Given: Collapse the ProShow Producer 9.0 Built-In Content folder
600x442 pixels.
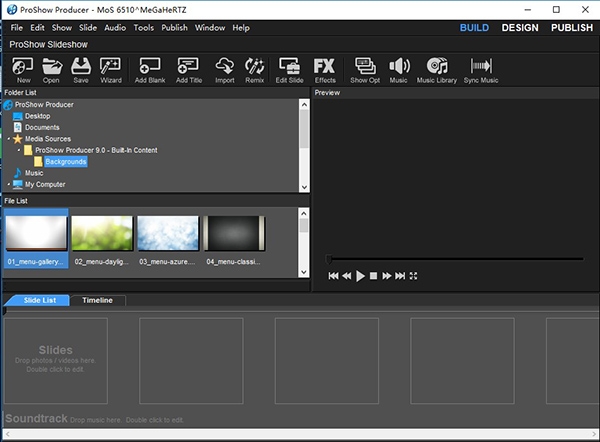Looking at the screenshot, I should coord(19,150).
